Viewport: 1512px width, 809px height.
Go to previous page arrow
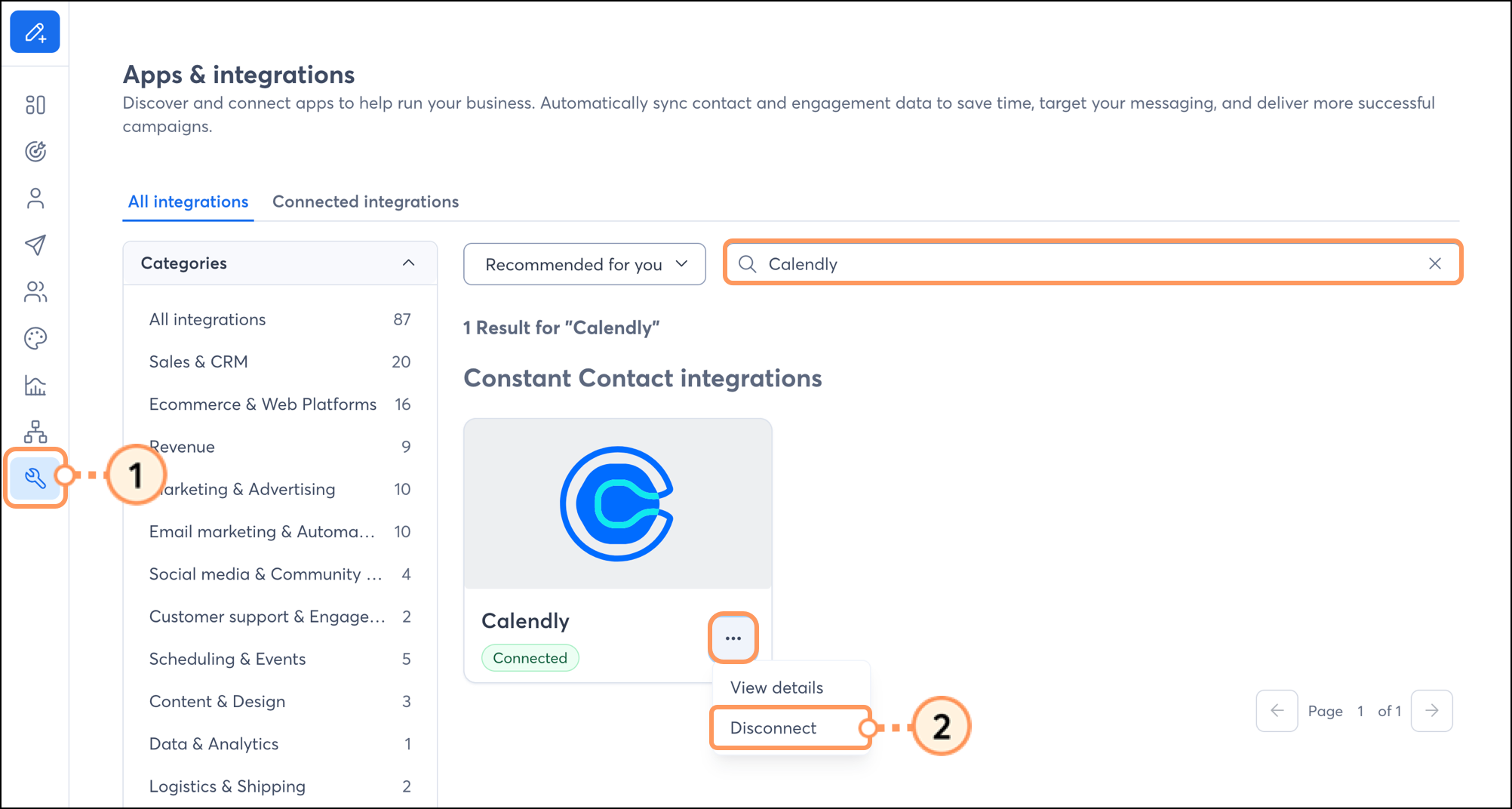(1277, 711)
